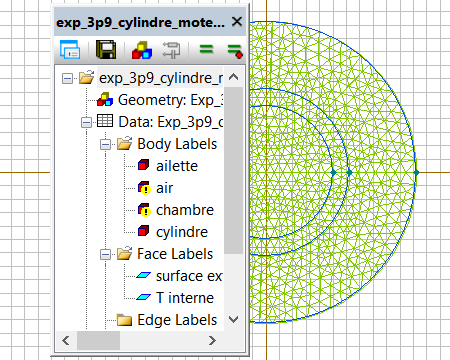Click the floppy disk Save icon
Viewport: 450px width, 360px height.
click(x=106, y=50)
